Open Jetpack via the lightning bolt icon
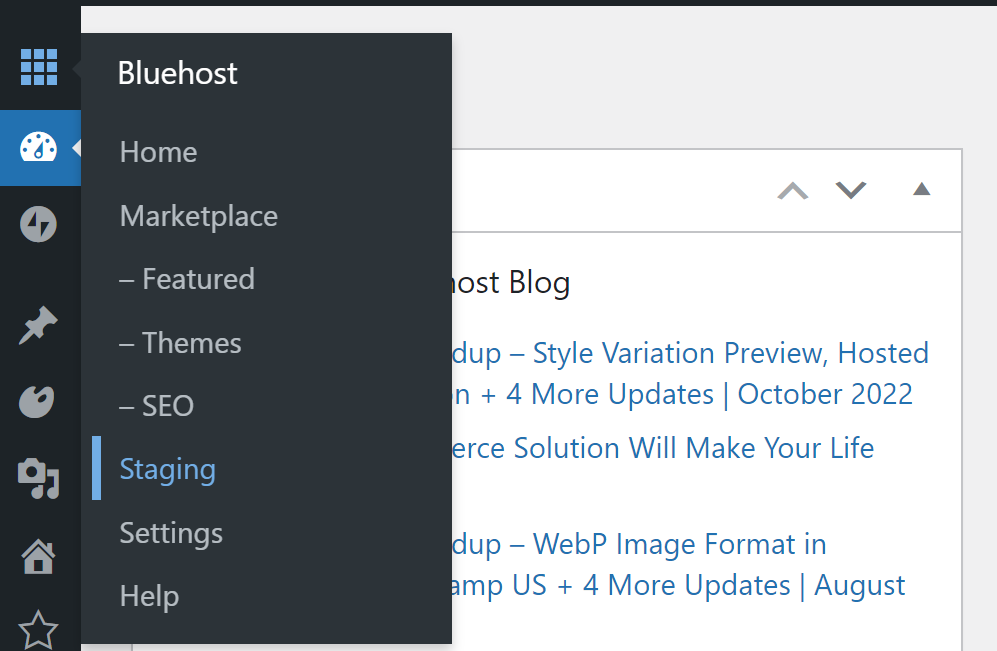 (40, 224)
